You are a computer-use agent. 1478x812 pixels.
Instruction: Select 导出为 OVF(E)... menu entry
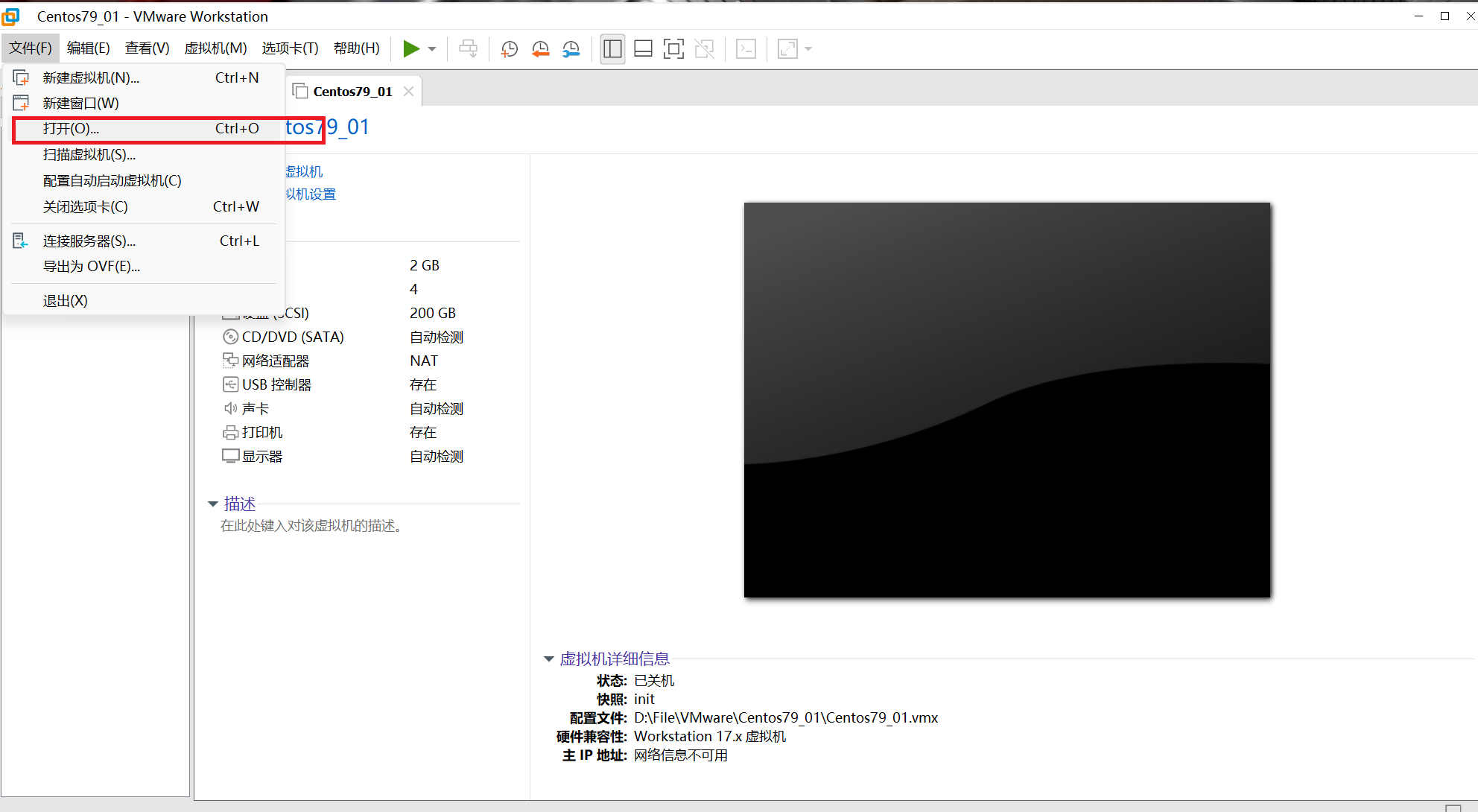(143, 266)
